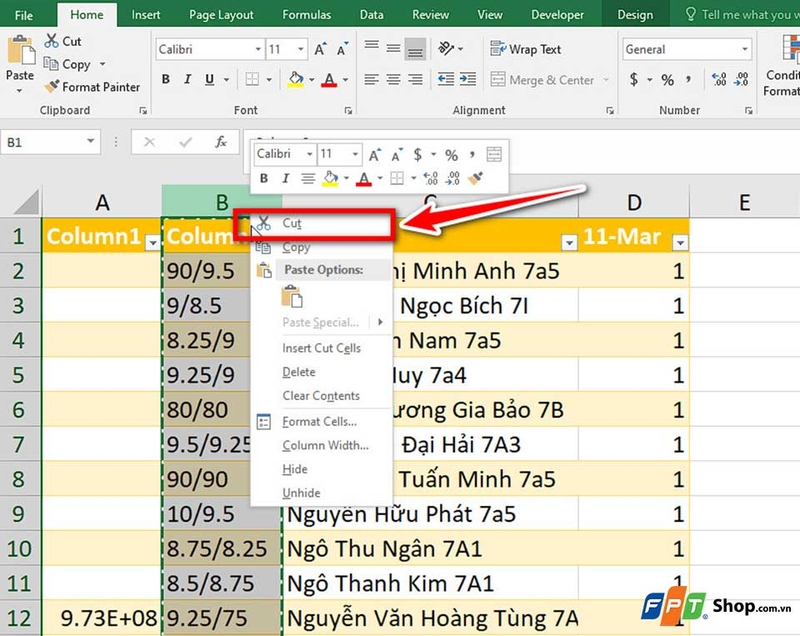Image resolution: width=800 pixels, height=636 pixels.
Task: Click the Increase Decimal icon
Action: coord(717,79)
